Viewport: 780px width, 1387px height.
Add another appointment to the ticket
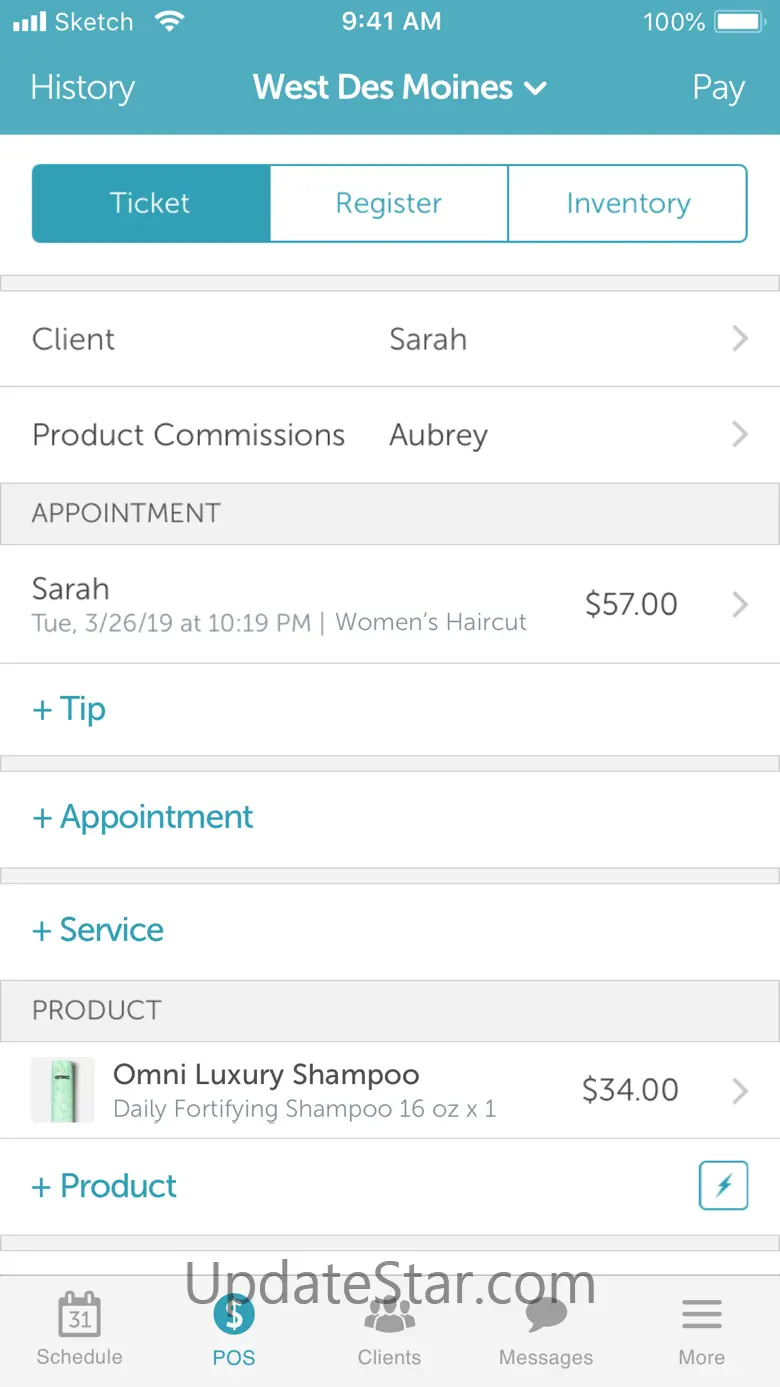pyautogui.click(x=143, y=817)
